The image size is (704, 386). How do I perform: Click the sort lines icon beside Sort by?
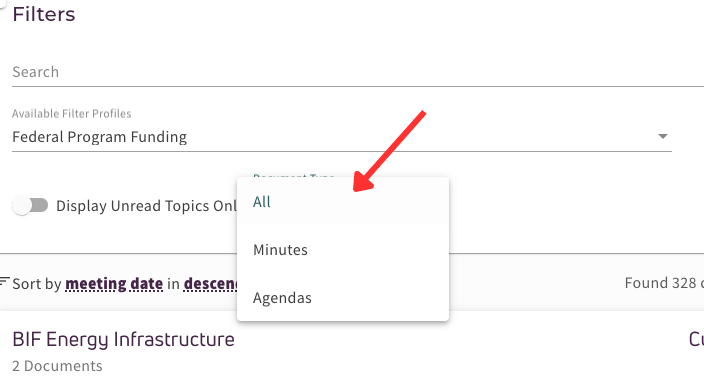coord(4,281)
